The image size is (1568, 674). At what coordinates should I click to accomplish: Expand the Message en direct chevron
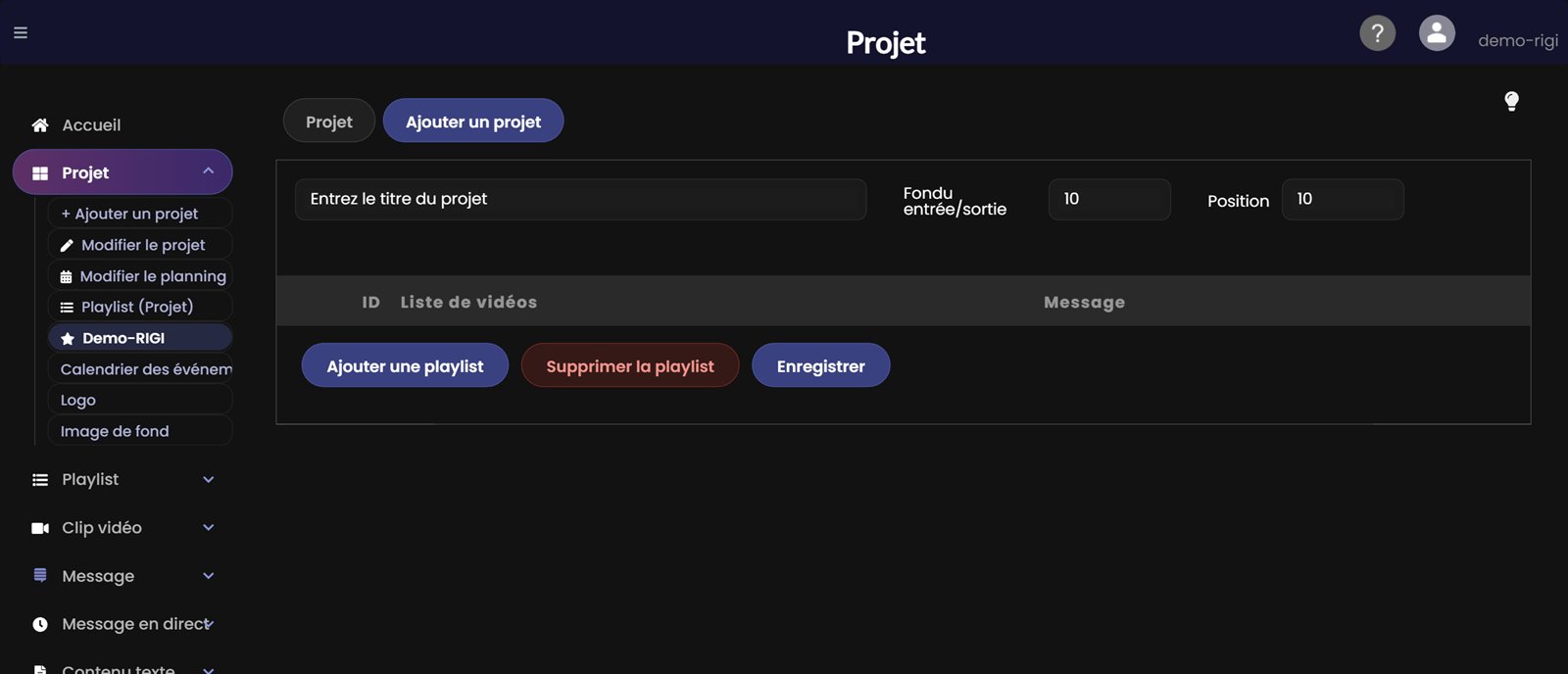[x=210, y=624]
